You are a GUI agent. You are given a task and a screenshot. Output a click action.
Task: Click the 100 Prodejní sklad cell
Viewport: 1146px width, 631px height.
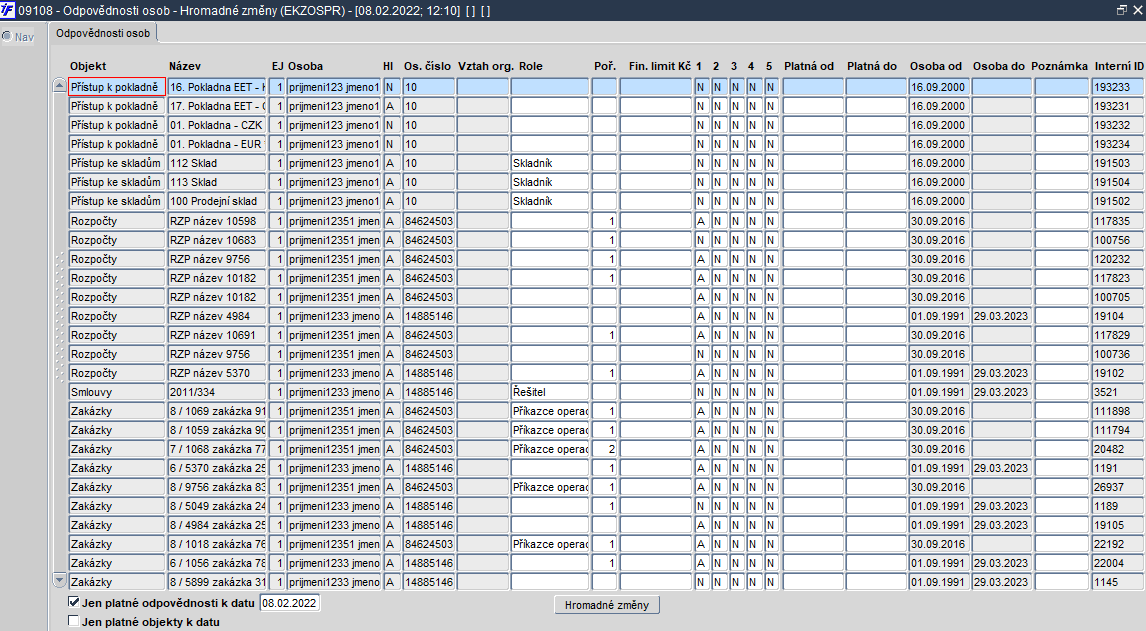tap(217, 201)
